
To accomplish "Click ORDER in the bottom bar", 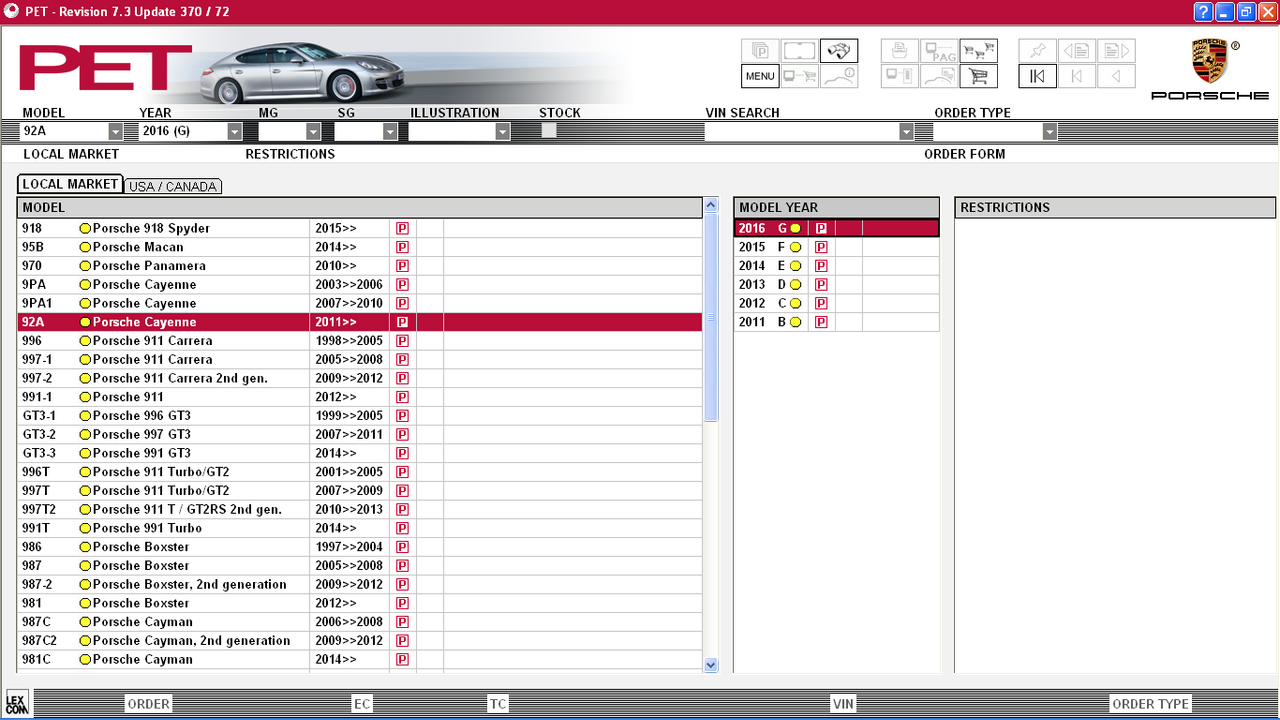I will (148, 704).
